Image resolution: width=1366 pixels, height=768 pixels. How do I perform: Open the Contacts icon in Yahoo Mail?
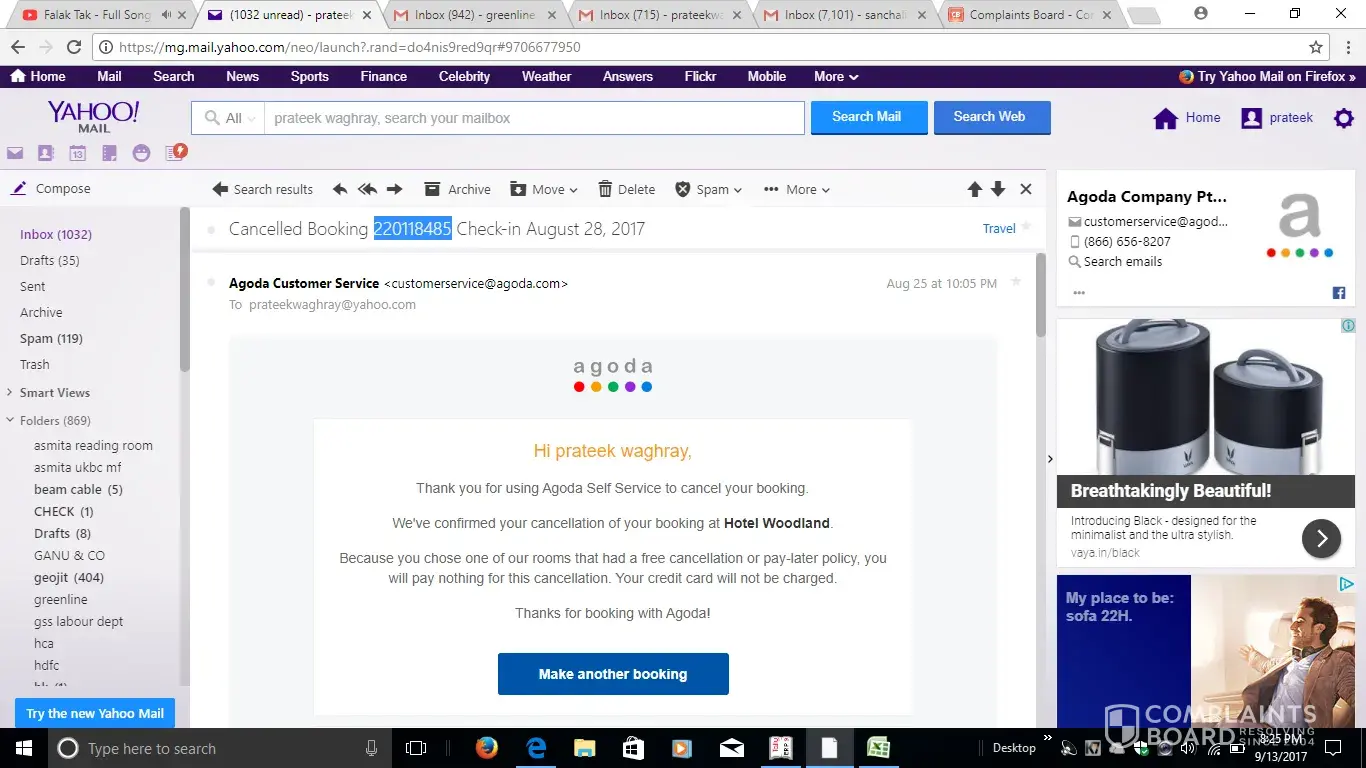coord(46,153)
